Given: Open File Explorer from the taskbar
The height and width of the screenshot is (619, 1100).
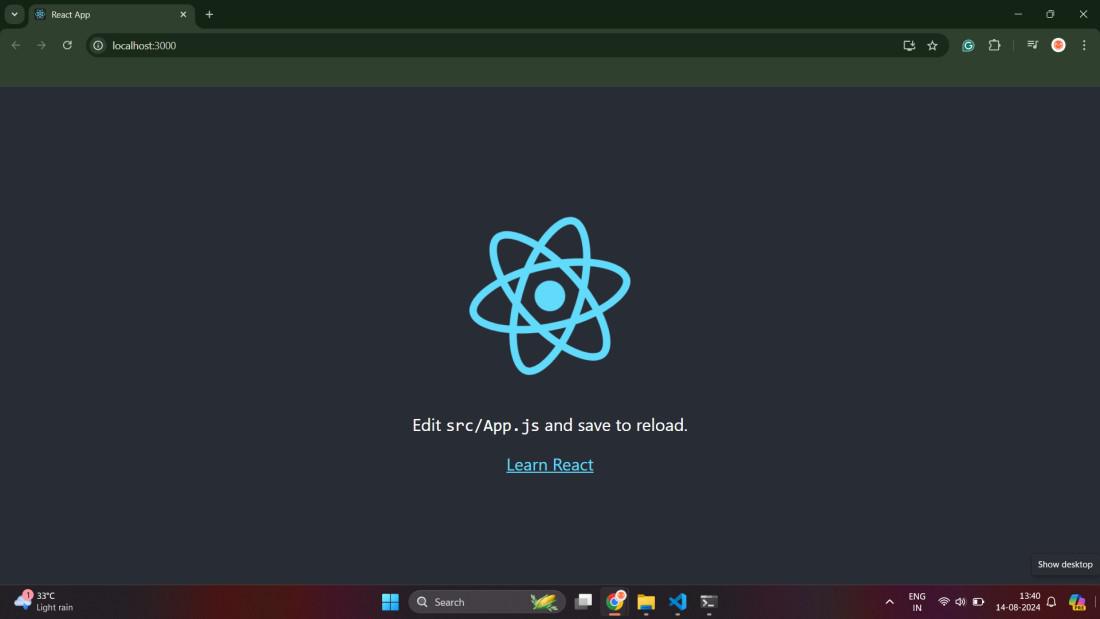Looking at the screenshot, I should click(646, 602).
